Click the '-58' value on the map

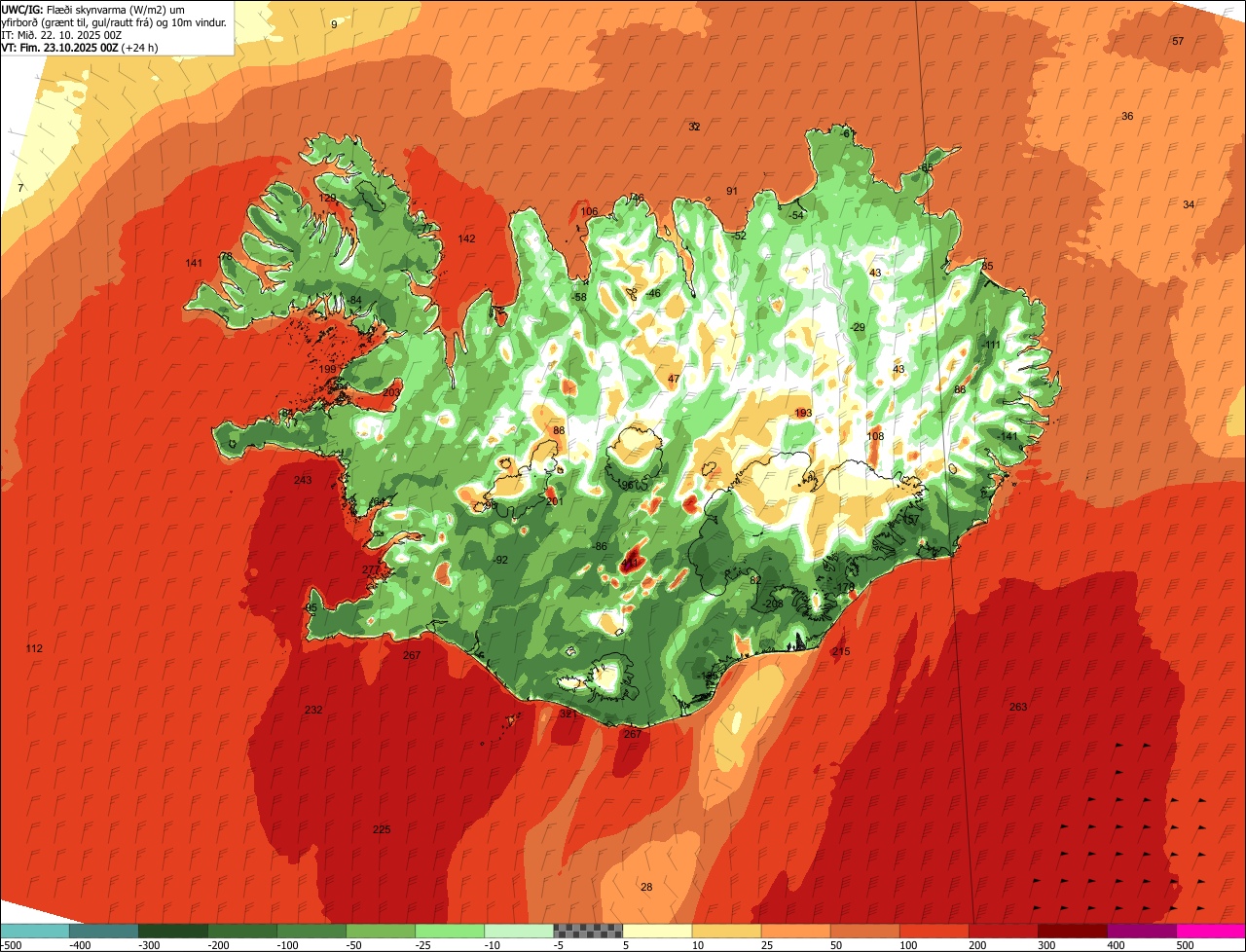pyautogui.click(x=580, y=297)
